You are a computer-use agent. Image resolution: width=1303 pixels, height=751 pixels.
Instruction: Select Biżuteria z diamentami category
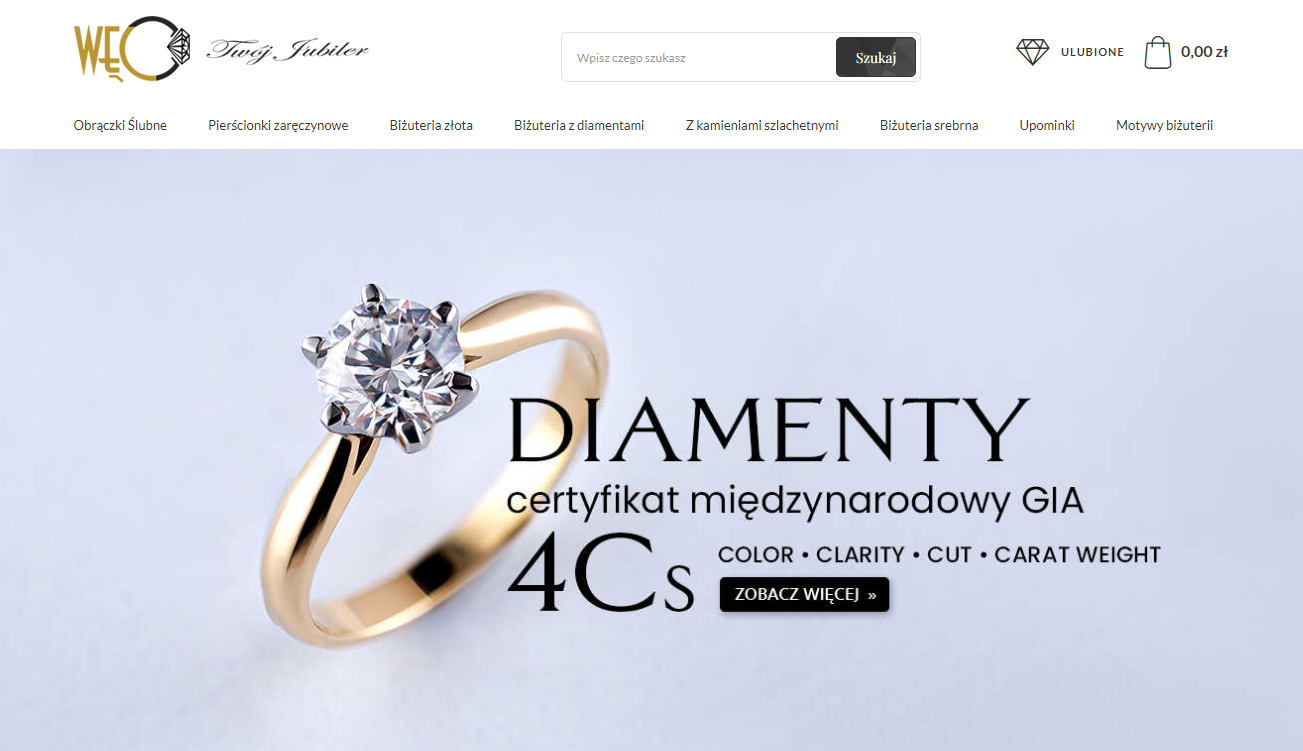click(579, 125)
